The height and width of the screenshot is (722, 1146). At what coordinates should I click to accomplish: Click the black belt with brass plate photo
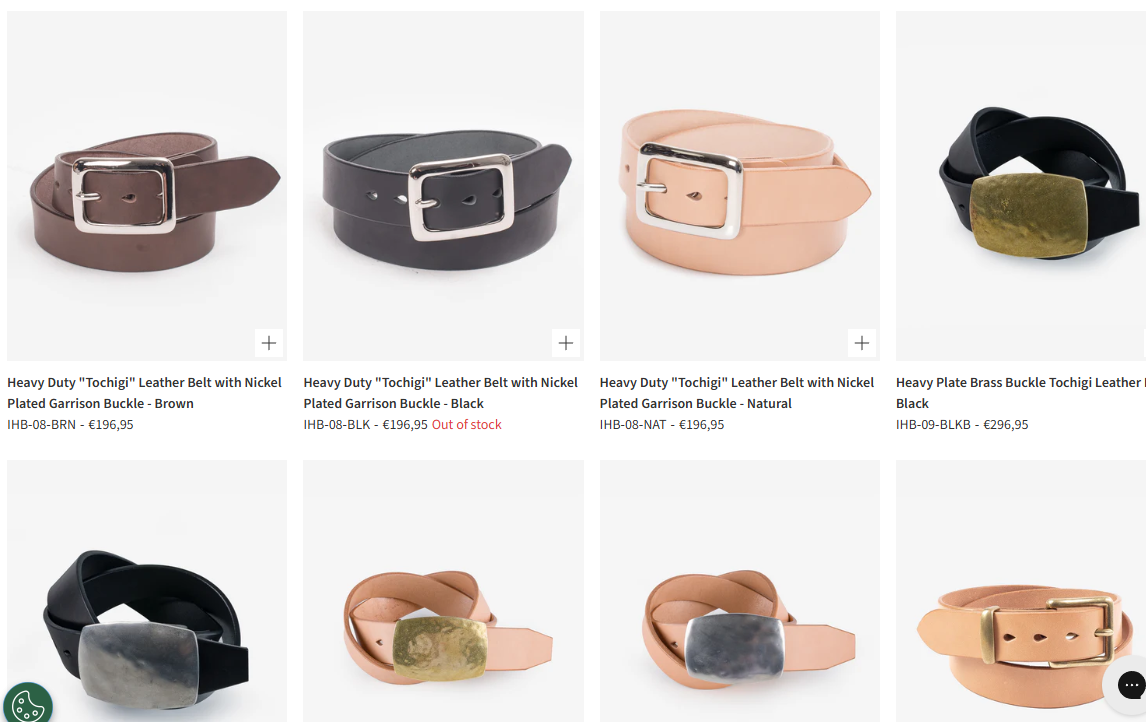point(1021,186)
